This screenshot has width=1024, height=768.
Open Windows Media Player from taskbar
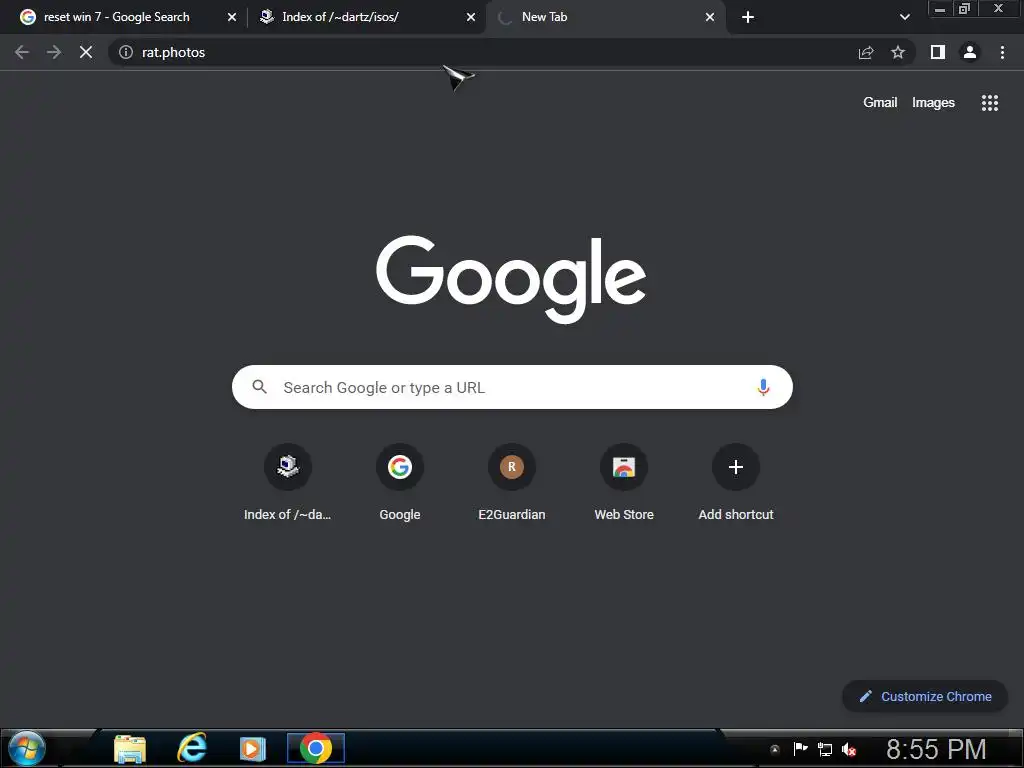coord(252,748)
